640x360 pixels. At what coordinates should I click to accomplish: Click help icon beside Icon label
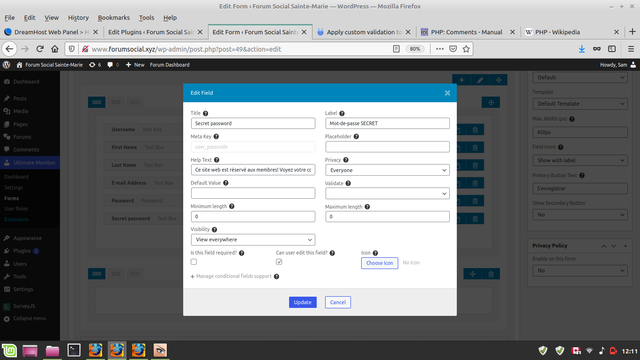point(376,253)
